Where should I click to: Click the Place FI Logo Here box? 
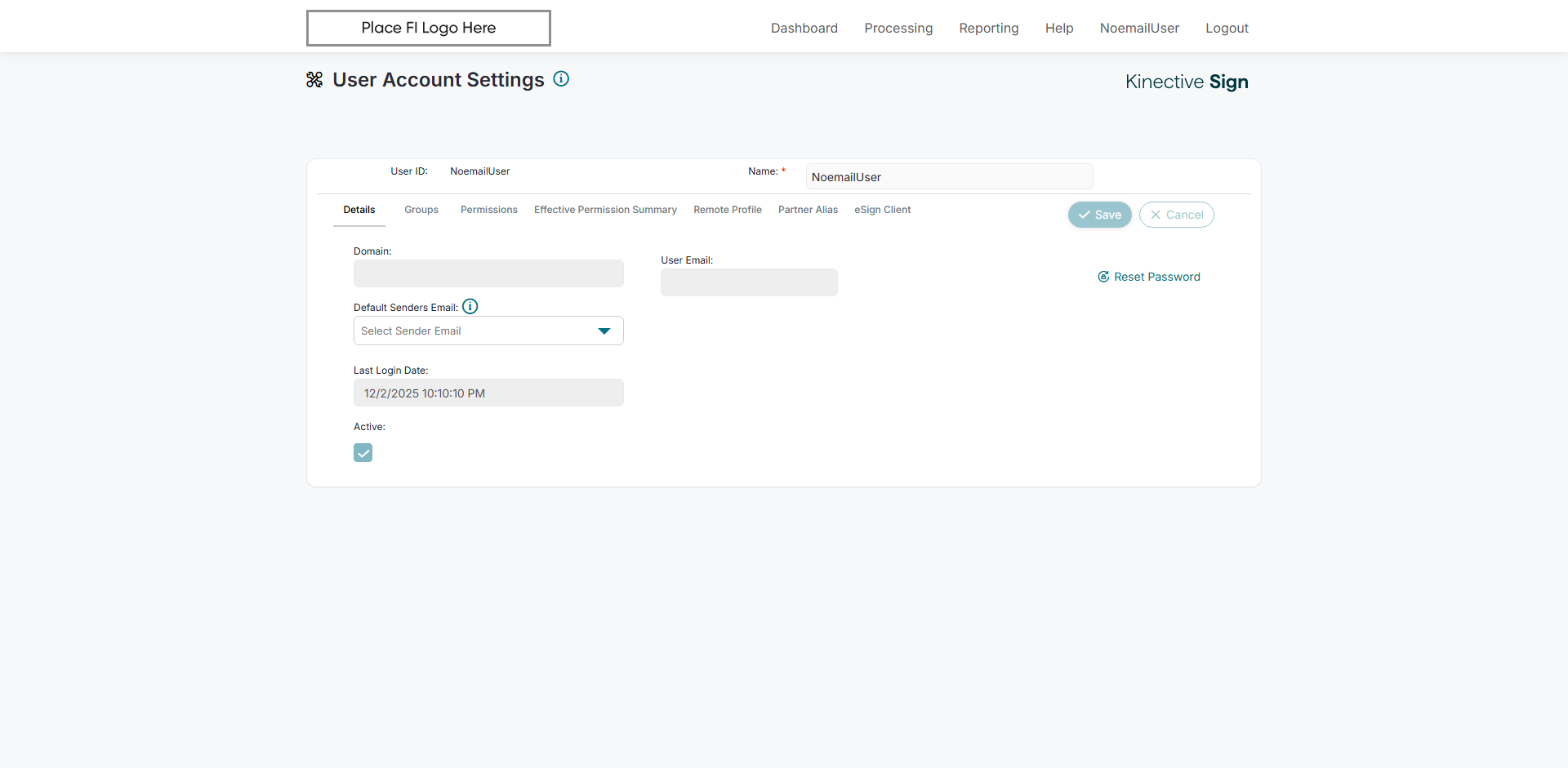[429, 28]
